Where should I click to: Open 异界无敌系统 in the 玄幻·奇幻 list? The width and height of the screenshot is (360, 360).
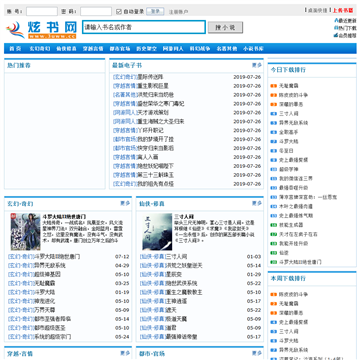(50, 266)
